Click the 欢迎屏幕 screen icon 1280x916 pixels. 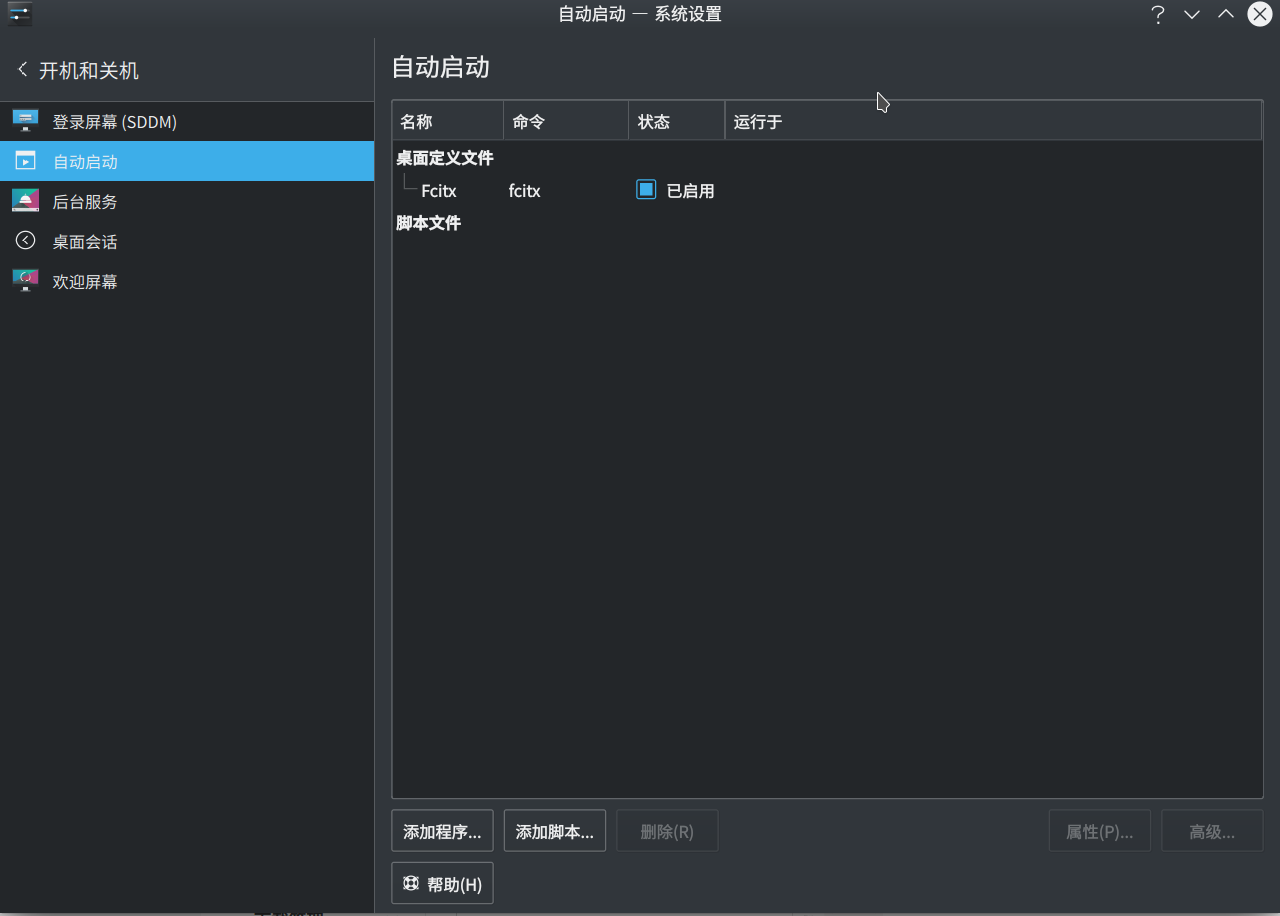(x=24, y=280)
